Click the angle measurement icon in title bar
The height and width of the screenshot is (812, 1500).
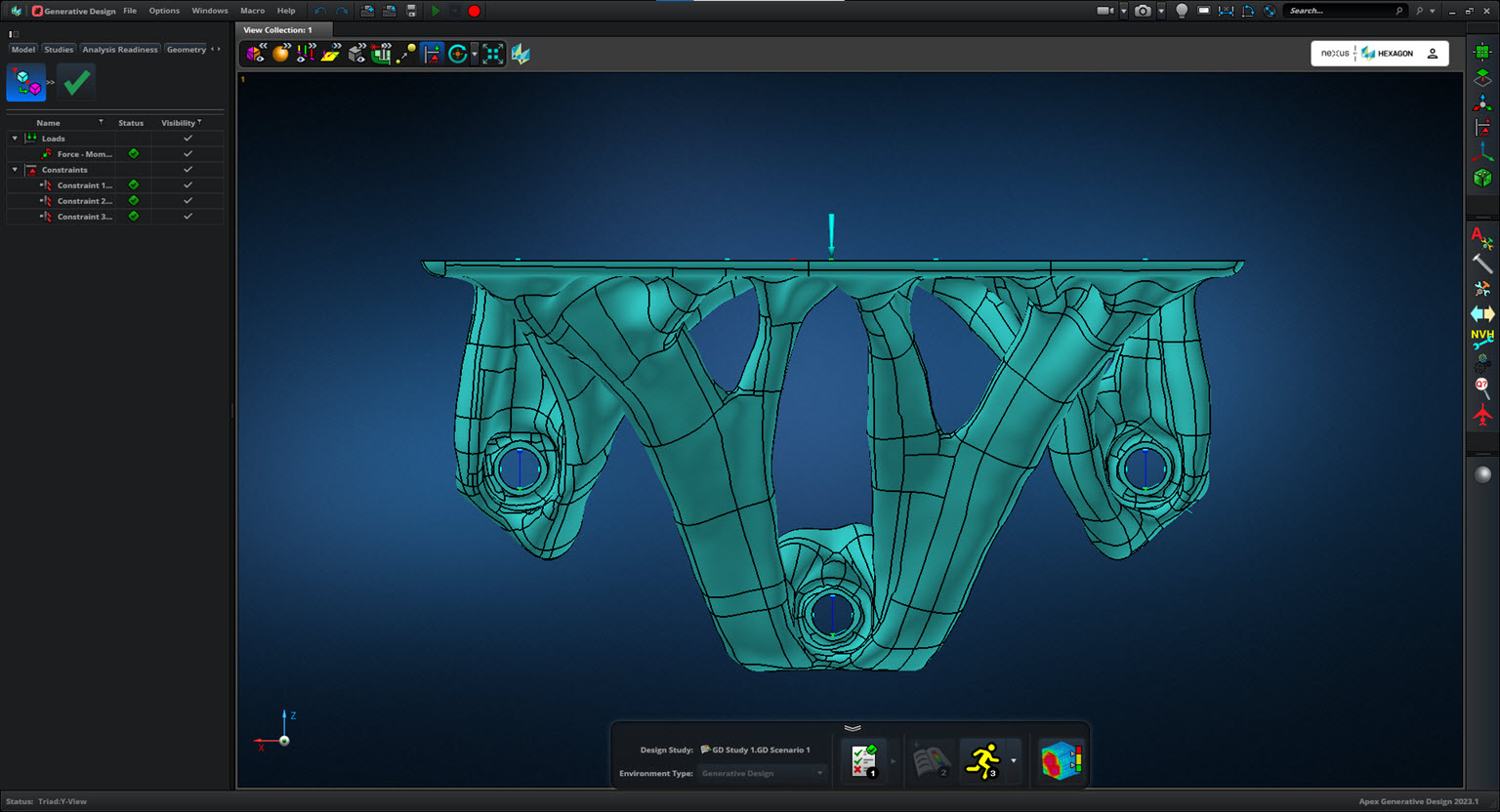pos(1248,11)
